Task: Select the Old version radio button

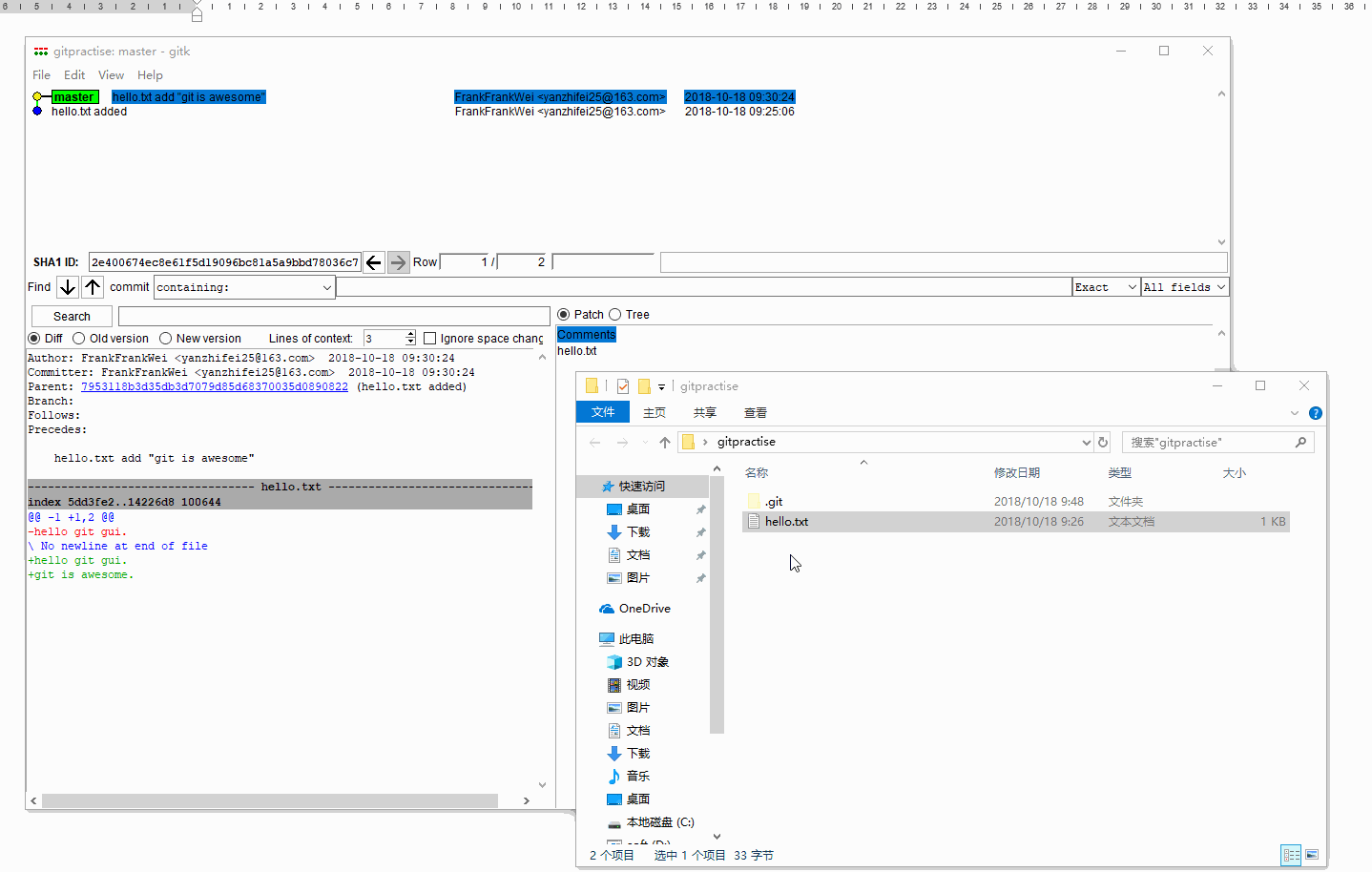Action: tap(80, 338)
